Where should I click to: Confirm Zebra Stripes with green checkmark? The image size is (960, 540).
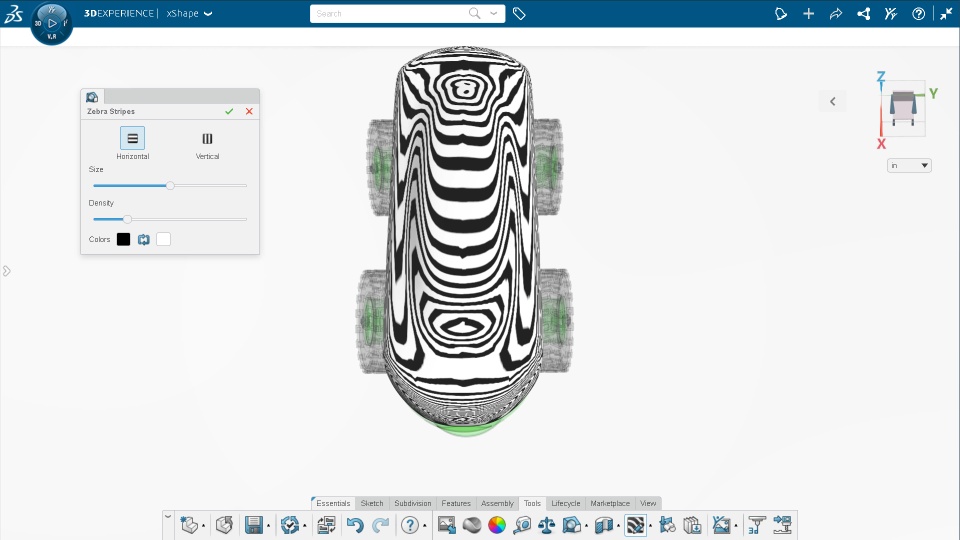click(229, 111)
